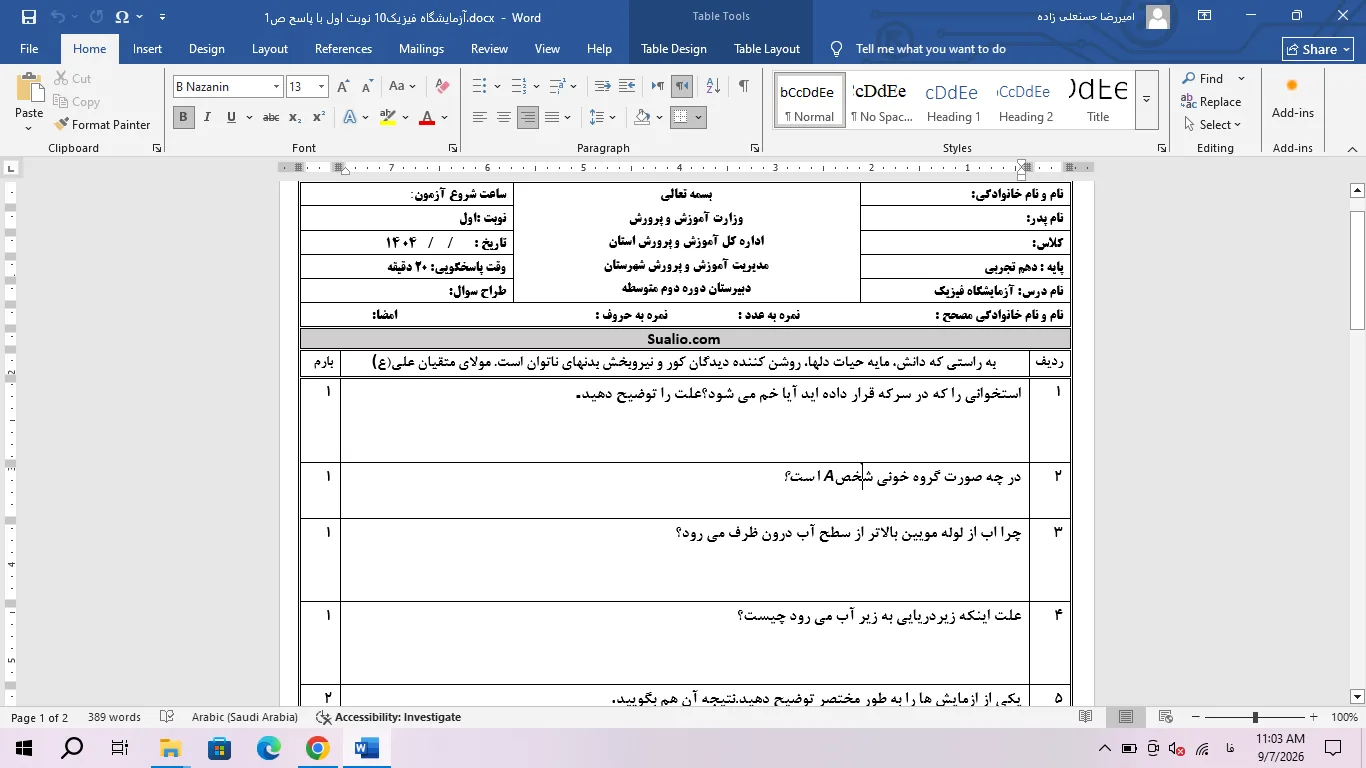Open the font name B Nazanin dropdown
The width and height of the screenshot is (1366, 768).
pos(276,87)
